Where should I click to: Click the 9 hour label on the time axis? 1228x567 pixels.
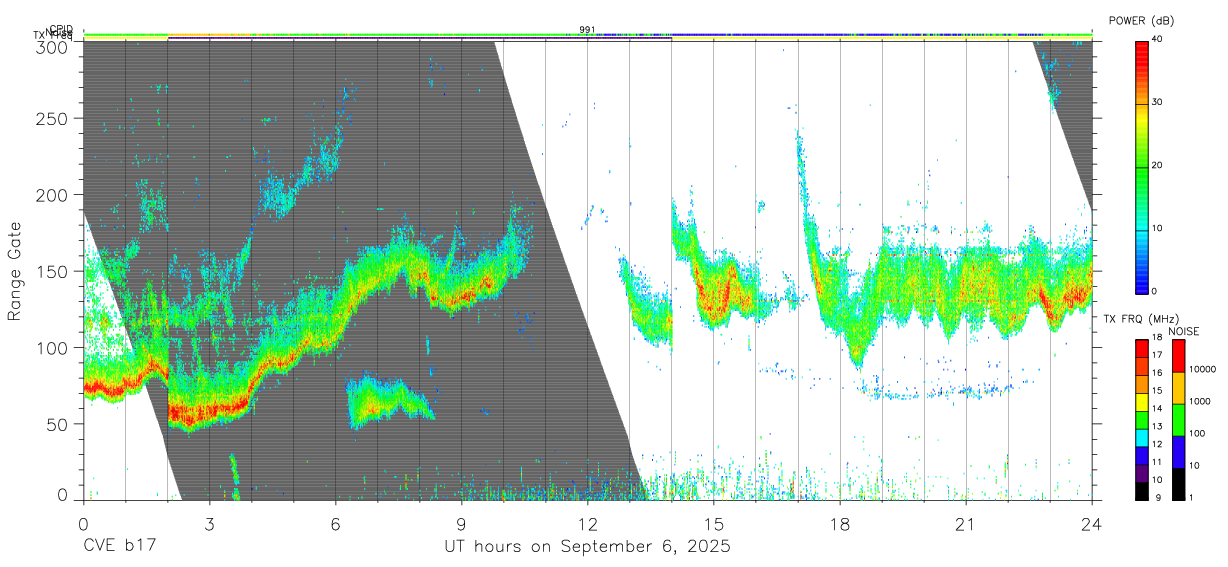(x=461, y=523)
